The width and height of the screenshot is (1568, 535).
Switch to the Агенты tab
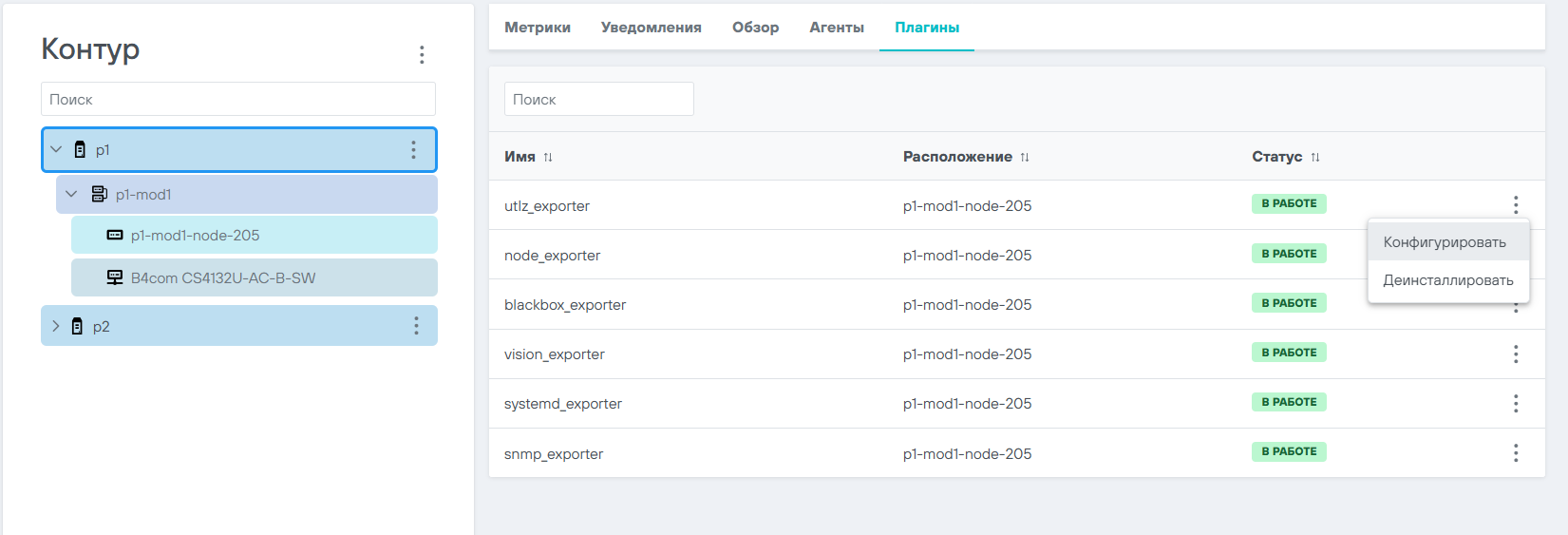[x=837, y=28]
